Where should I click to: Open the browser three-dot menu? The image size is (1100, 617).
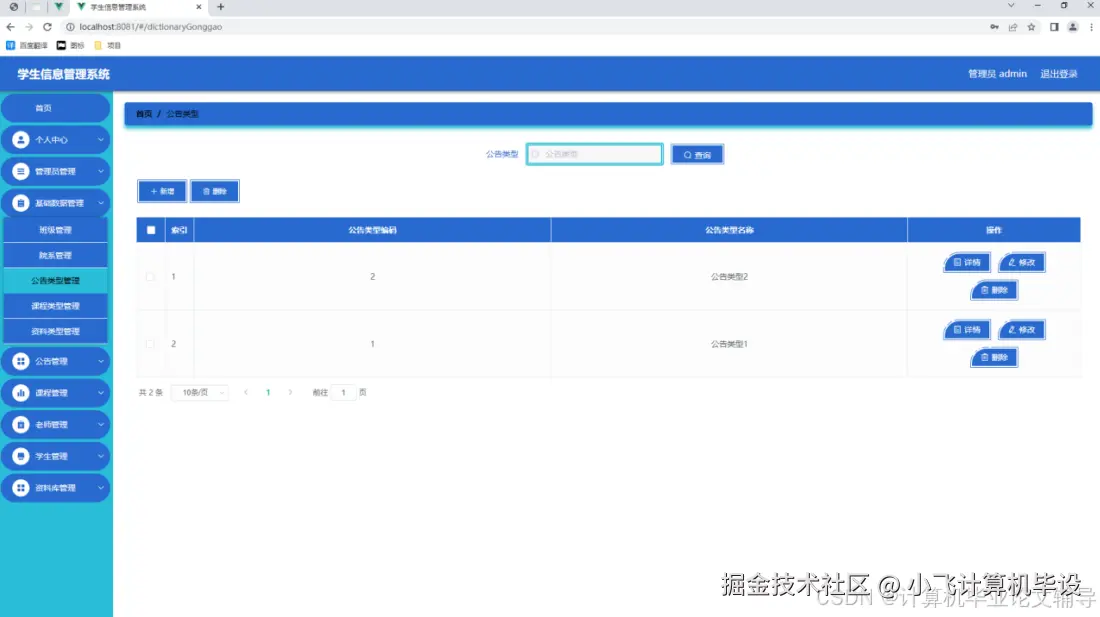1091,27
